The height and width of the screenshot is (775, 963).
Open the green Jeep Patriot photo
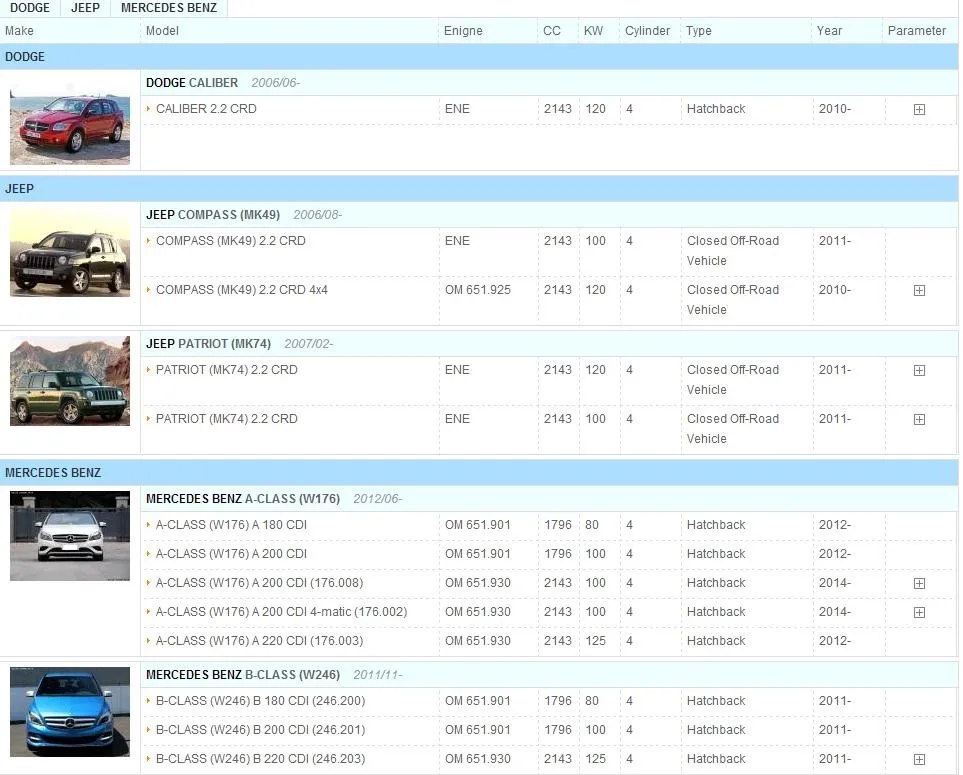click(x=70, y=381)
